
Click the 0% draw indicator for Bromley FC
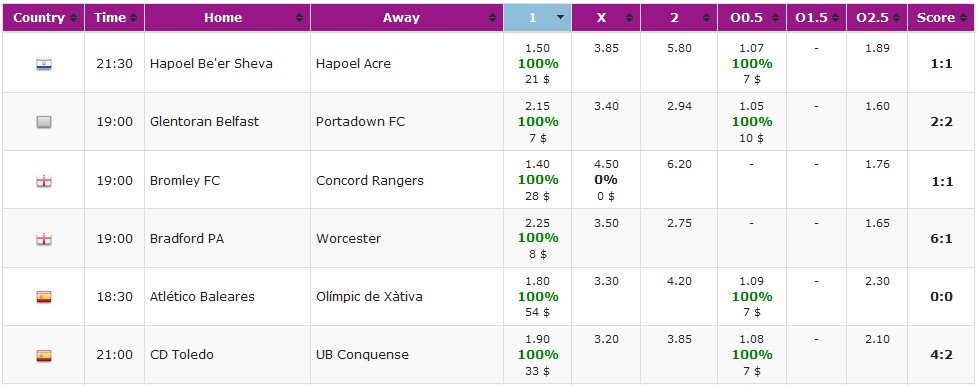(606, 180)
